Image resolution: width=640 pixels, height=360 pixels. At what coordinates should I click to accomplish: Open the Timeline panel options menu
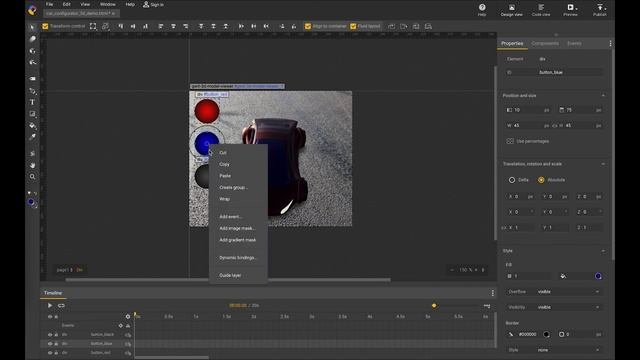pos(493,293)
